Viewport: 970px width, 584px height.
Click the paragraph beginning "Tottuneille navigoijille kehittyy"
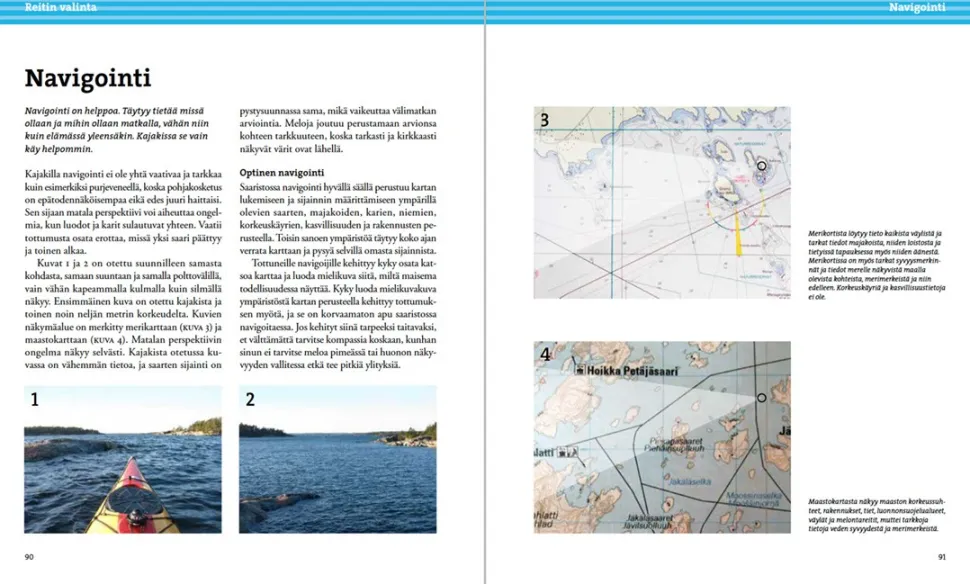pos(338,314)
